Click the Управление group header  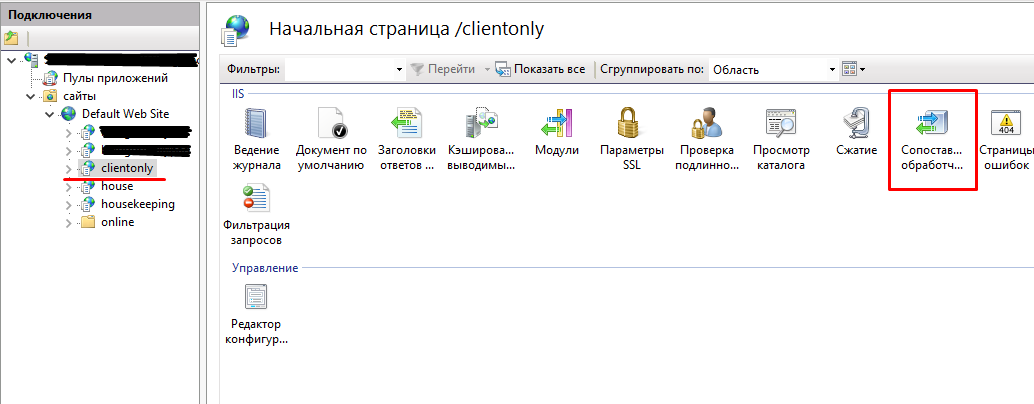pyautogui.click(x=264, y=268)
